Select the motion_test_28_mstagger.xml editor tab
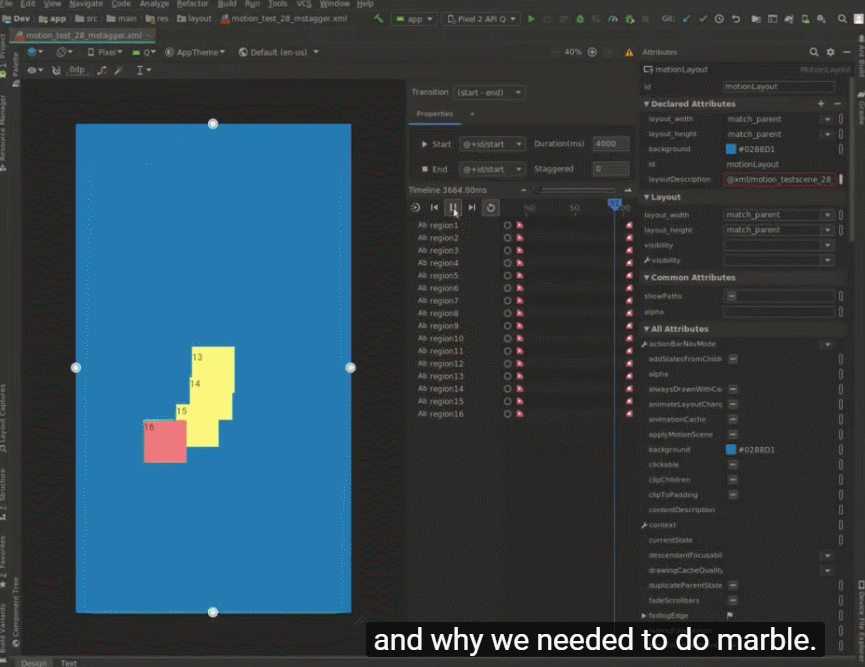Image resolution: width=865 pixels, height=667 pixels. tap(83, 35)
